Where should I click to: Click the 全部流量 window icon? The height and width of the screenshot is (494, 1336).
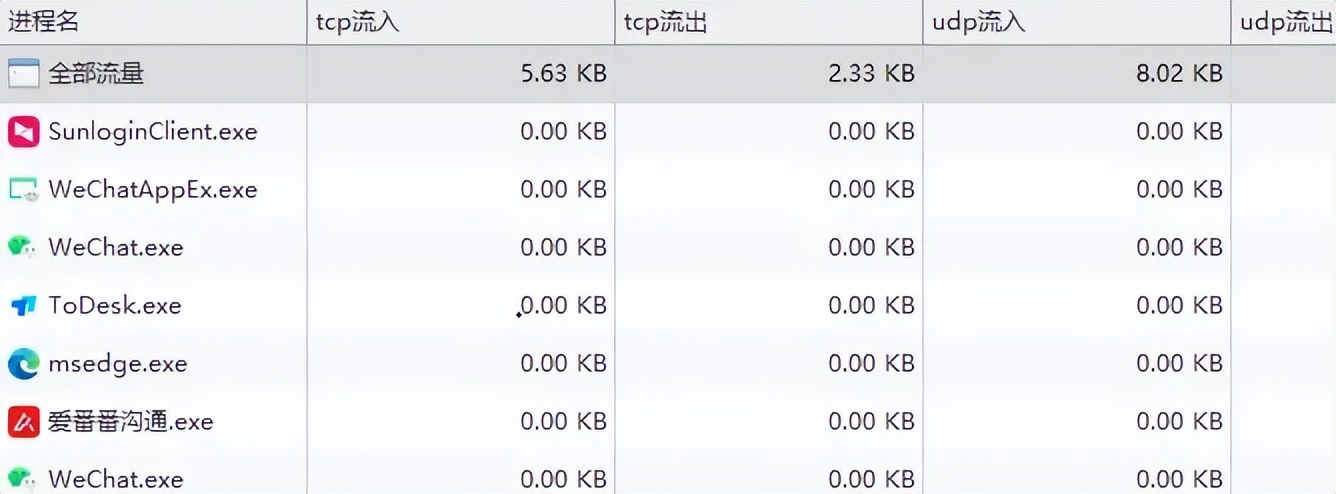click(x=23, y=73)
